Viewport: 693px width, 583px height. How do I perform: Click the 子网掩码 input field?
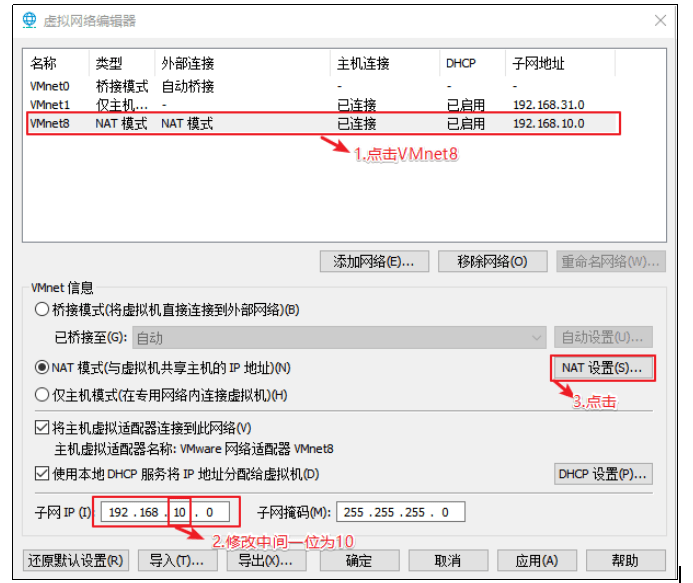click(400, 513)
